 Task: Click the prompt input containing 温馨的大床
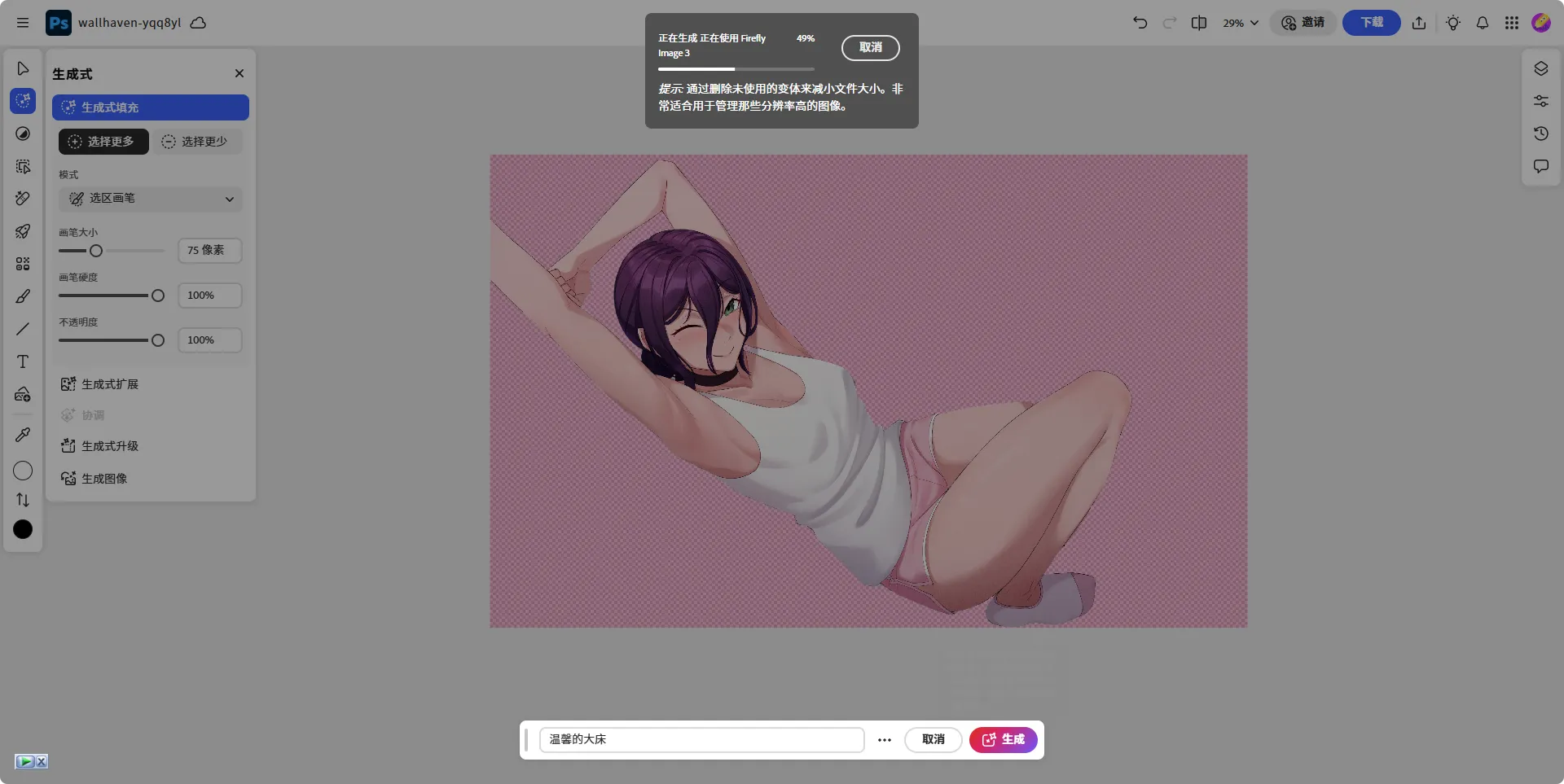pos(701,739)
